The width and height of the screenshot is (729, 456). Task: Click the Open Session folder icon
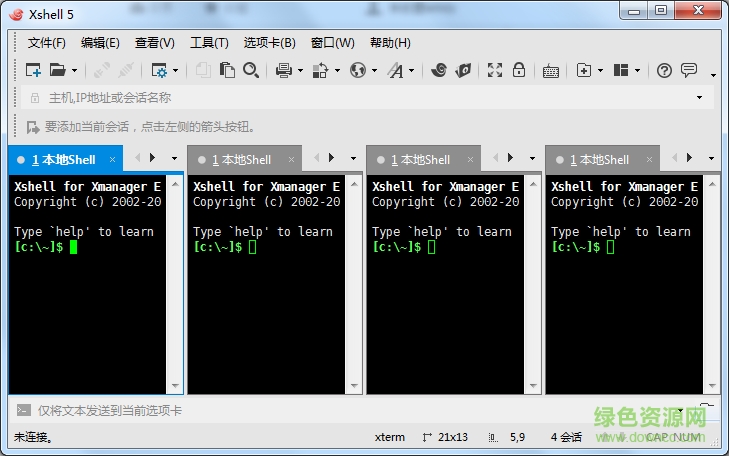(x=58, y=70)
